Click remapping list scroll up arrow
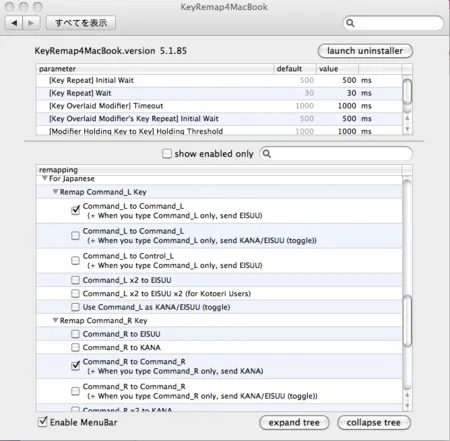450x441 pixels. pos(407,395)
